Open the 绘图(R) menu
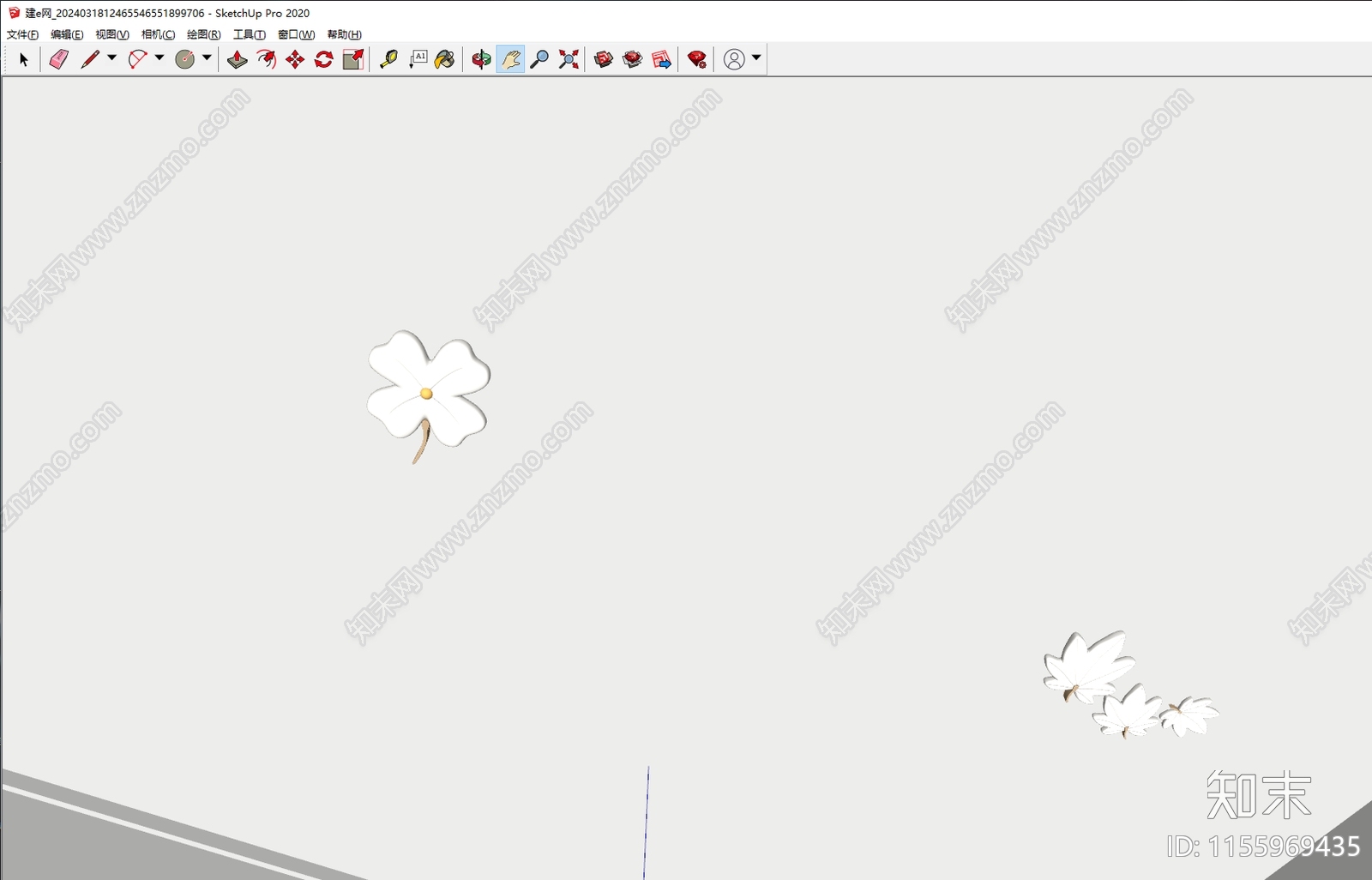The width and height of the screenshot is (1372, 880). pyautogui.click(x=204, y=34)
